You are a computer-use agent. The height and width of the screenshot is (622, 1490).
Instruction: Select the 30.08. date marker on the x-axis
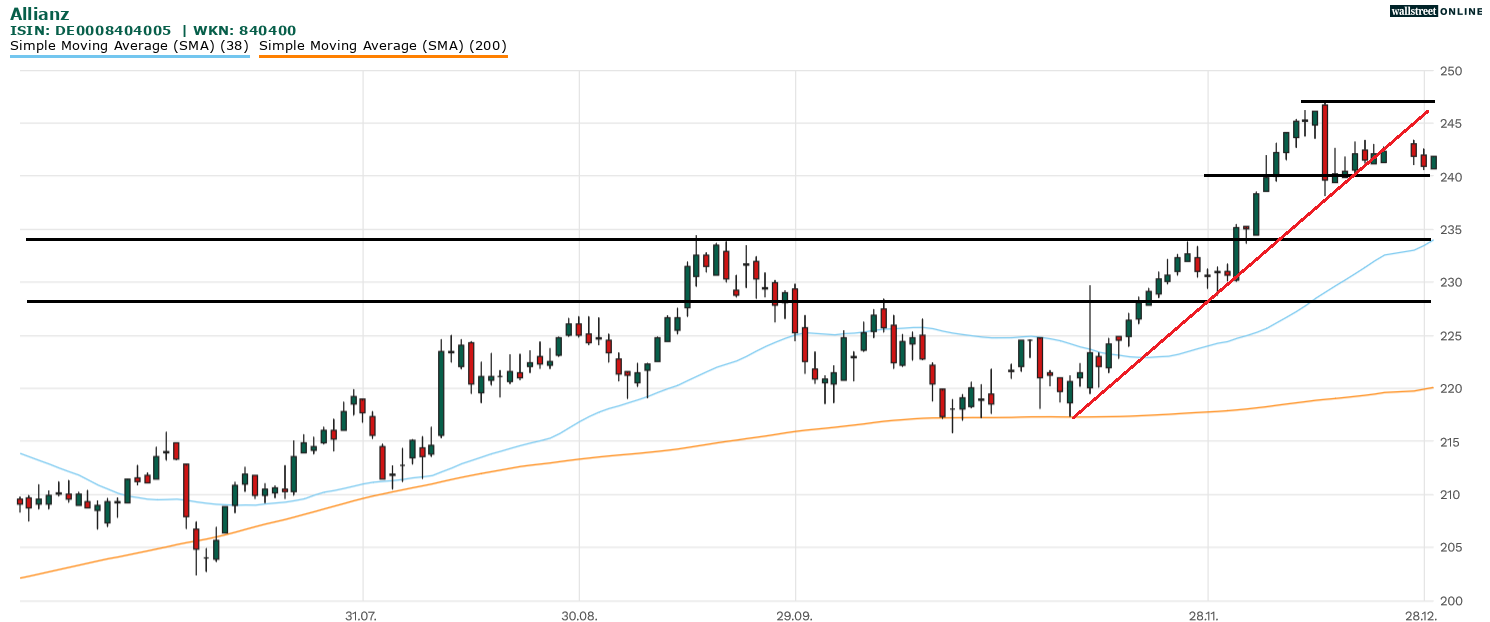pyautogui.click(x=579, y=613)
